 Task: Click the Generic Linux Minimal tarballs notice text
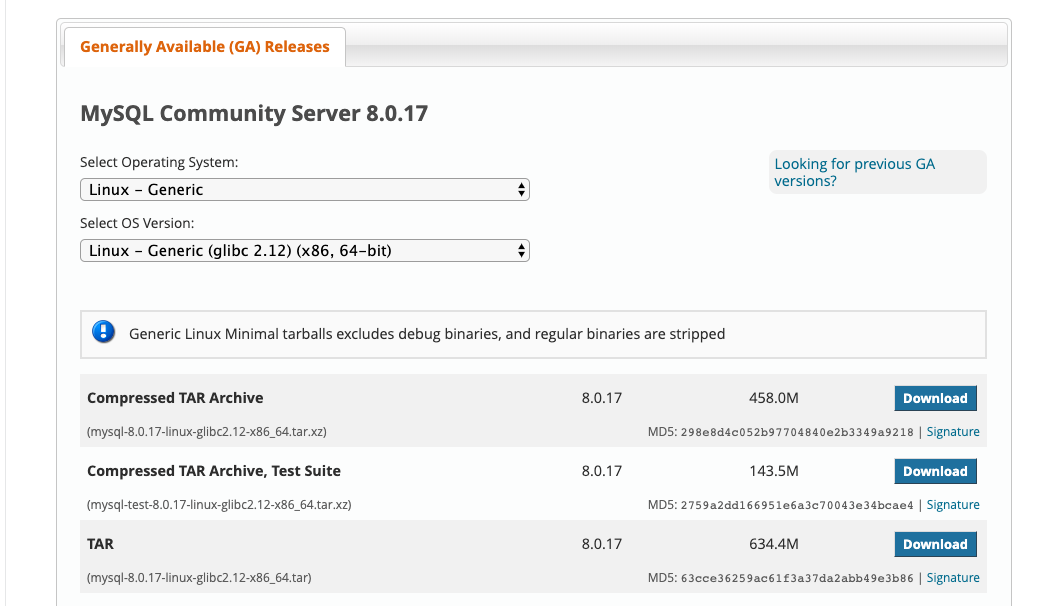[427, 334]
